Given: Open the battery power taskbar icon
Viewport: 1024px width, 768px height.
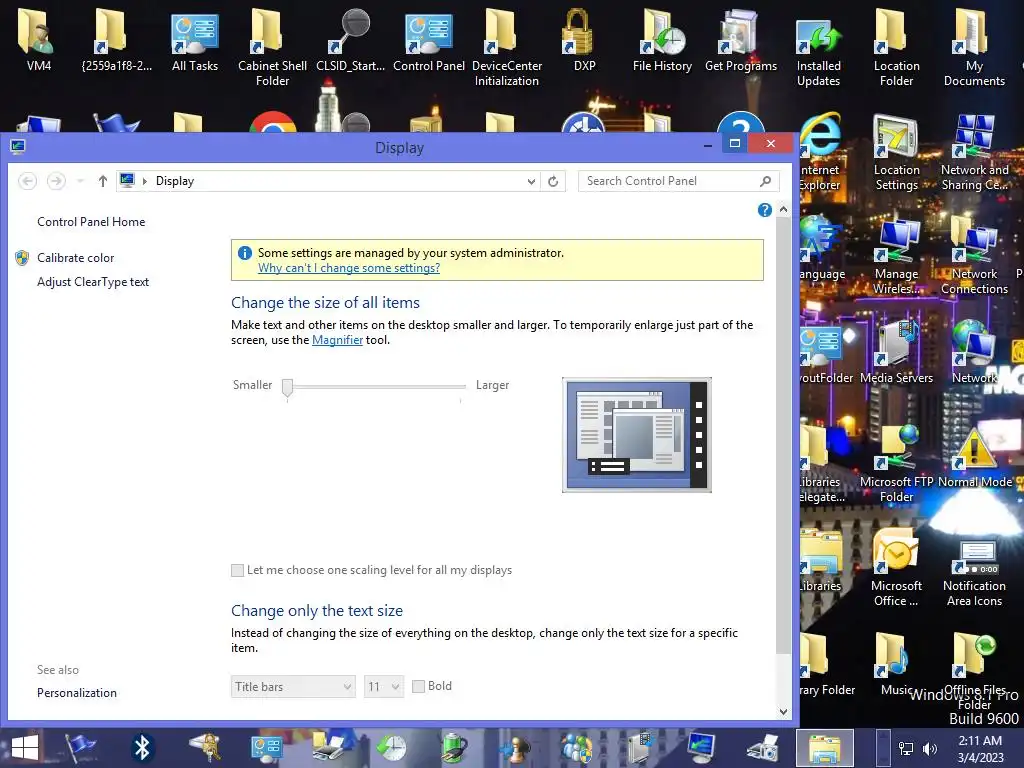Looking at the screenshot, I should point(453,748).
